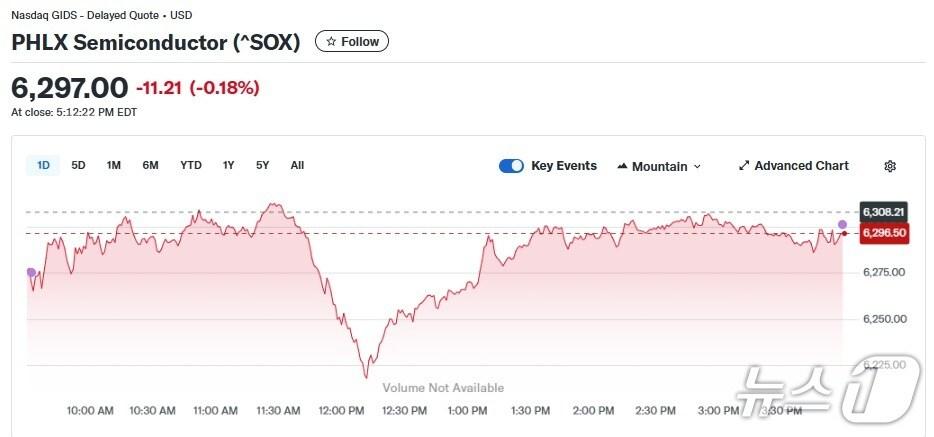The height and width of the screenshot is (437, 934).
Task: Select the 1D time range tab
Action: click(43, 165)
